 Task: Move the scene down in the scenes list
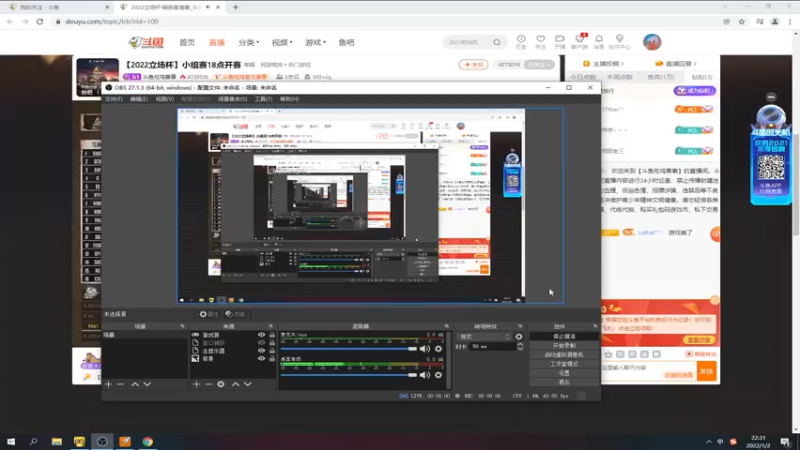(147, 384)
